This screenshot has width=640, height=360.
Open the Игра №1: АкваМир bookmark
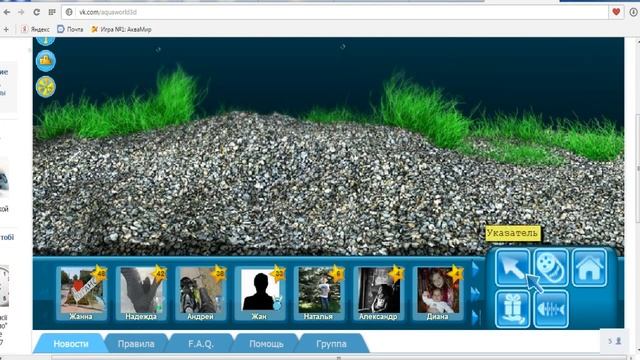[x=121, y=29]
